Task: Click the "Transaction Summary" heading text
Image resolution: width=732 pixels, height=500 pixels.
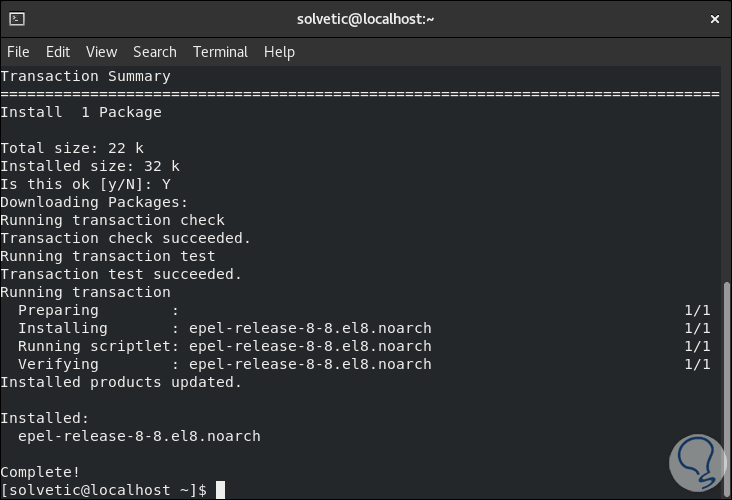Action: [x=85, y=76]
